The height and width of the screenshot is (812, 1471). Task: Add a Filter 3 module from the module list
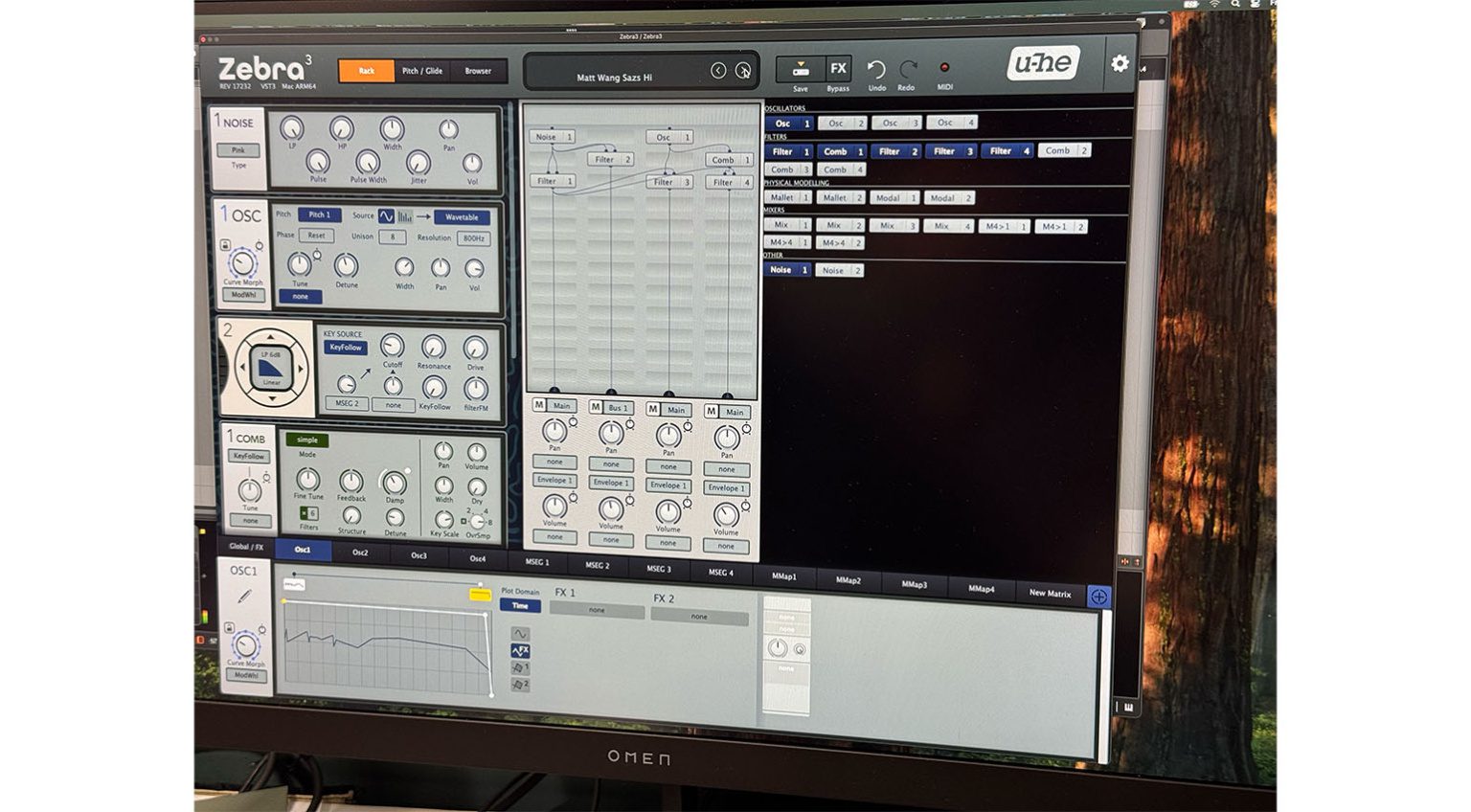click(x=950, y=150)
